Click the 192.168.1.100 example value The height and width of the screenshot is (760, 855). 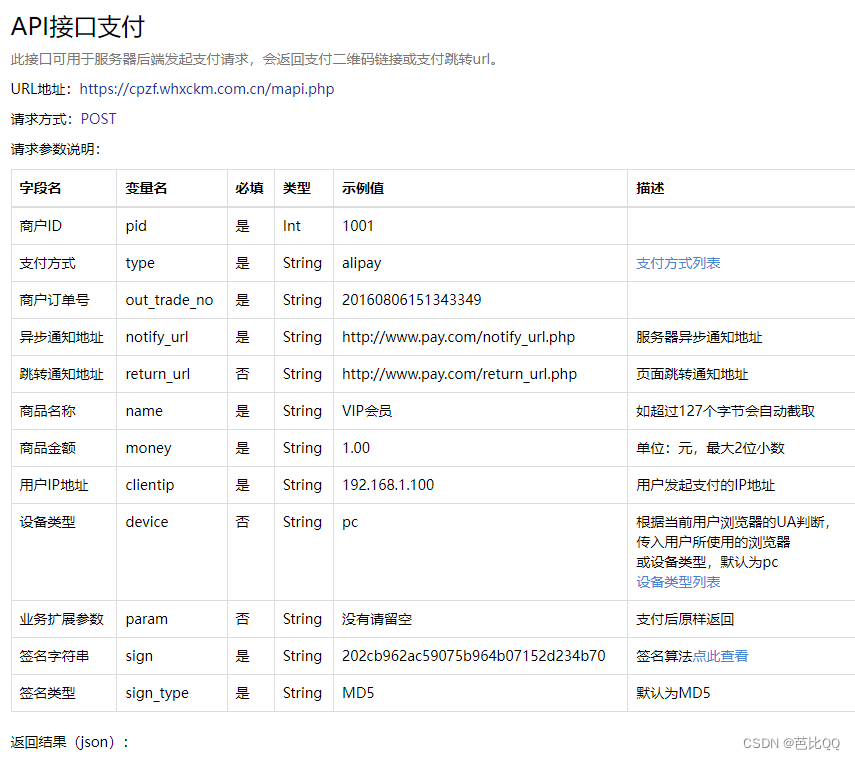tap(388, 485)
